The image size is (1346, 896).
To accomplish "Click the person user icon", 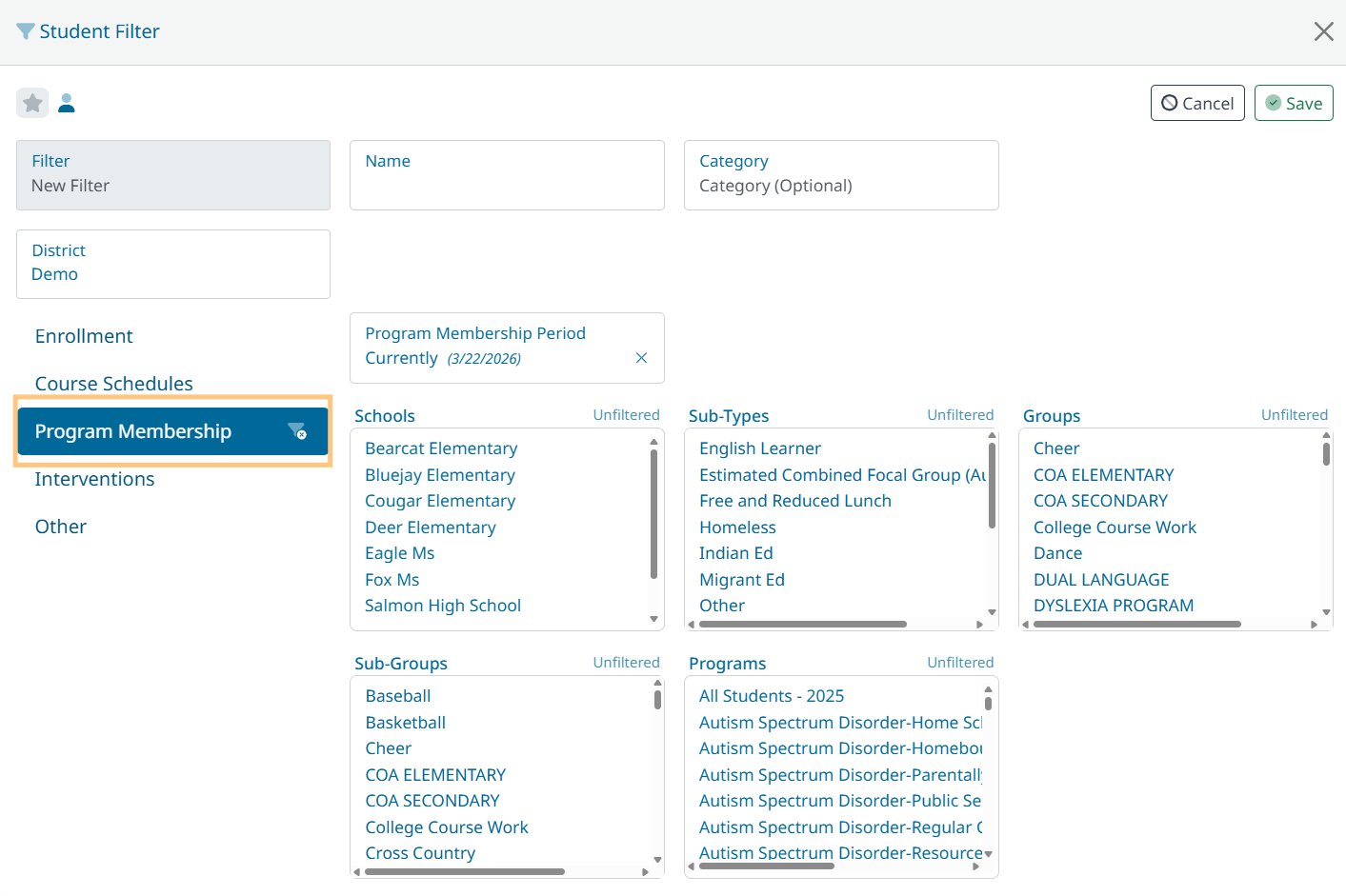I will (67, 103).
